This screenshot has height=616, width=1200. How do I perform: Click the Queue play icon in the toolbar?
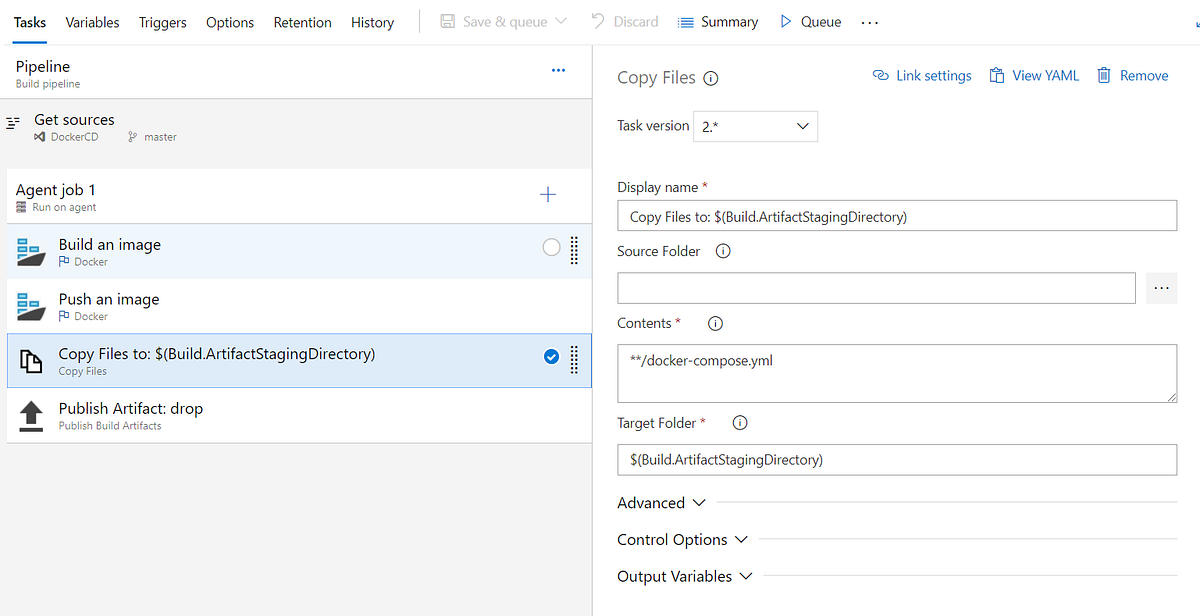786,20
